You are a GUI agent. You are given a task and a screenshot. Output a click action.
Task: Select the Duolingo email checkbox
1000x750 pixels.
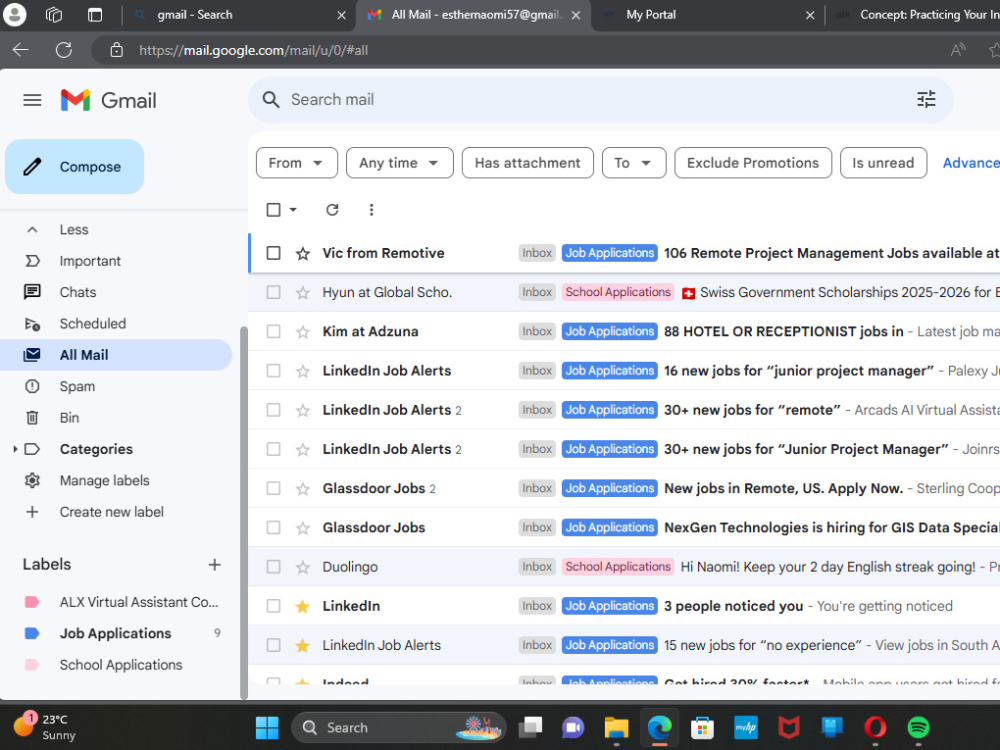coord(274,567)
